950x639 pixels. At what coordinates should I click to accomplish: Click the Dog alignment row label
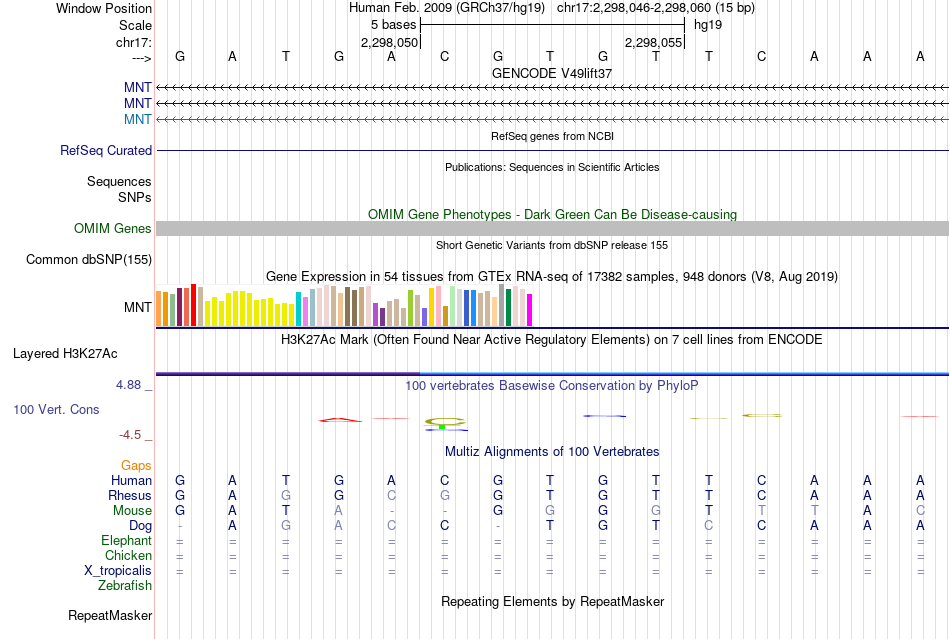[140, 526]
